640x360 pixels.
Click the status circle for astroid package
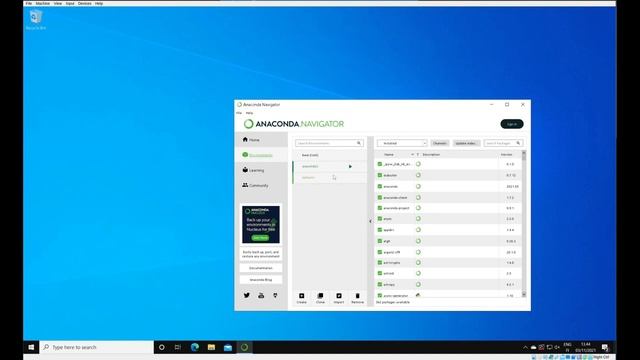pyautogui.click(x=418, y=273)
